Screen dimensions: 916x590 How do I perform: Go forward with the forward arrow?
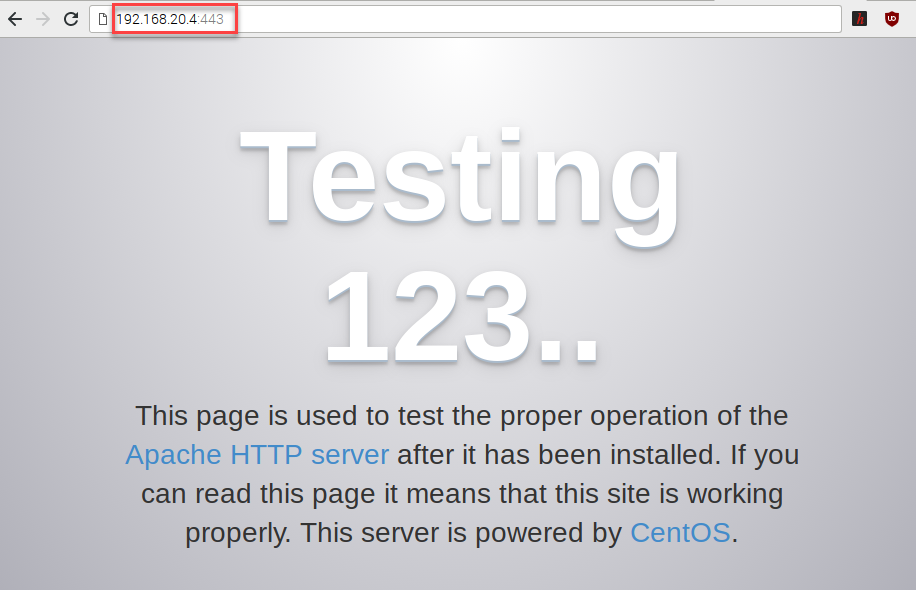(43, 19)
